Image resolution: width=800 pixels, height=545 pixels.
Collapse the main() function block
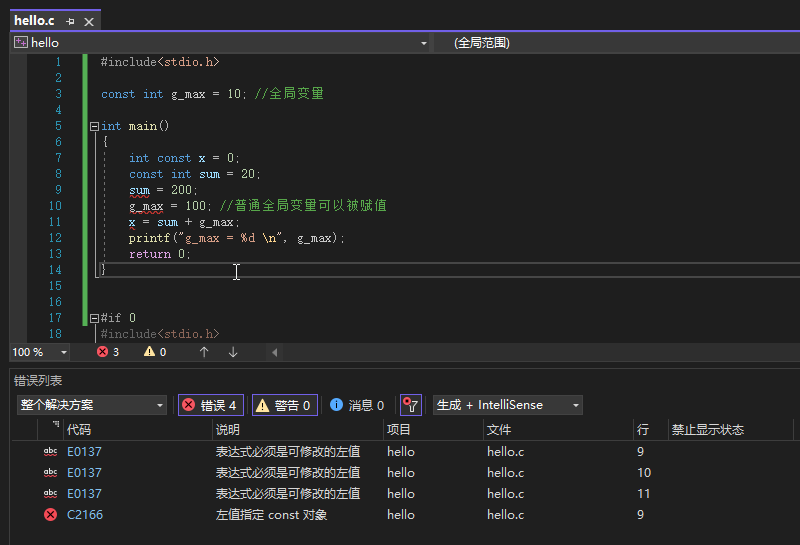pyautogui.click(x=94, y=126)
